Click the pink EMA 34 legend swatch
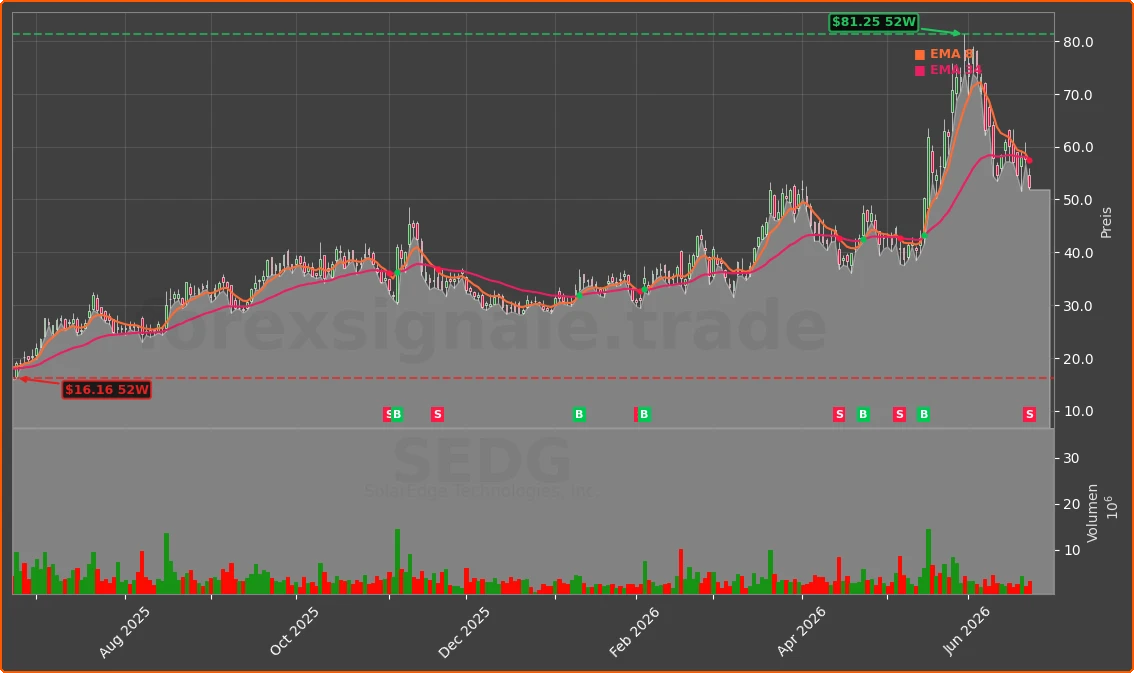This screenshot has height=673, width=1134. (x=920, y=71)
